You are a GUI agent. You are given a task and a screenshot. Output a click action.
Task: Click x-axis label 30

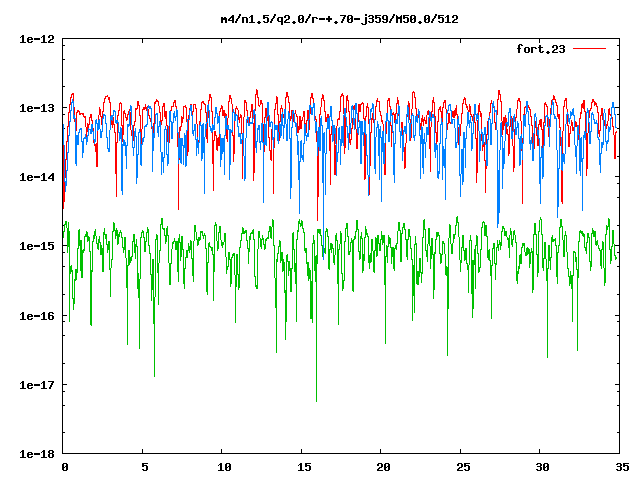point(542,467)
